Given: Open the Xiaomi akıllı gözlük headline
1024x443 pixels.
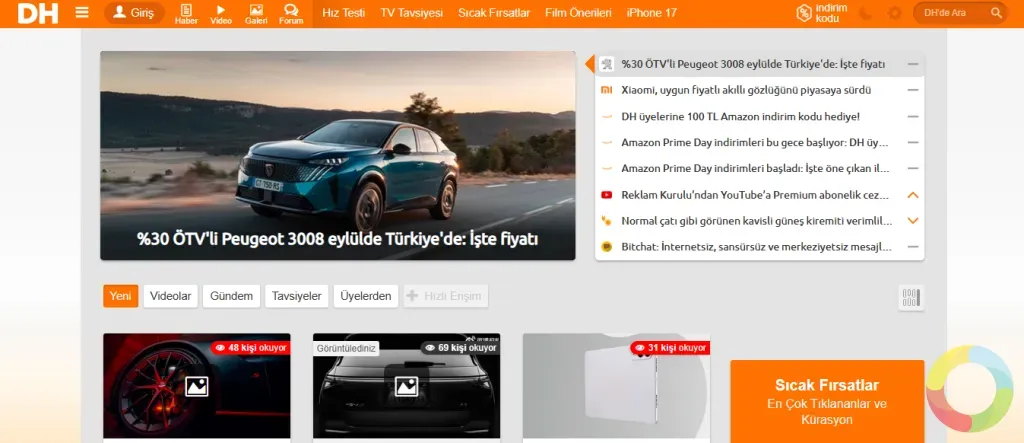Looking at the screenshot, I should coord(746,90).
